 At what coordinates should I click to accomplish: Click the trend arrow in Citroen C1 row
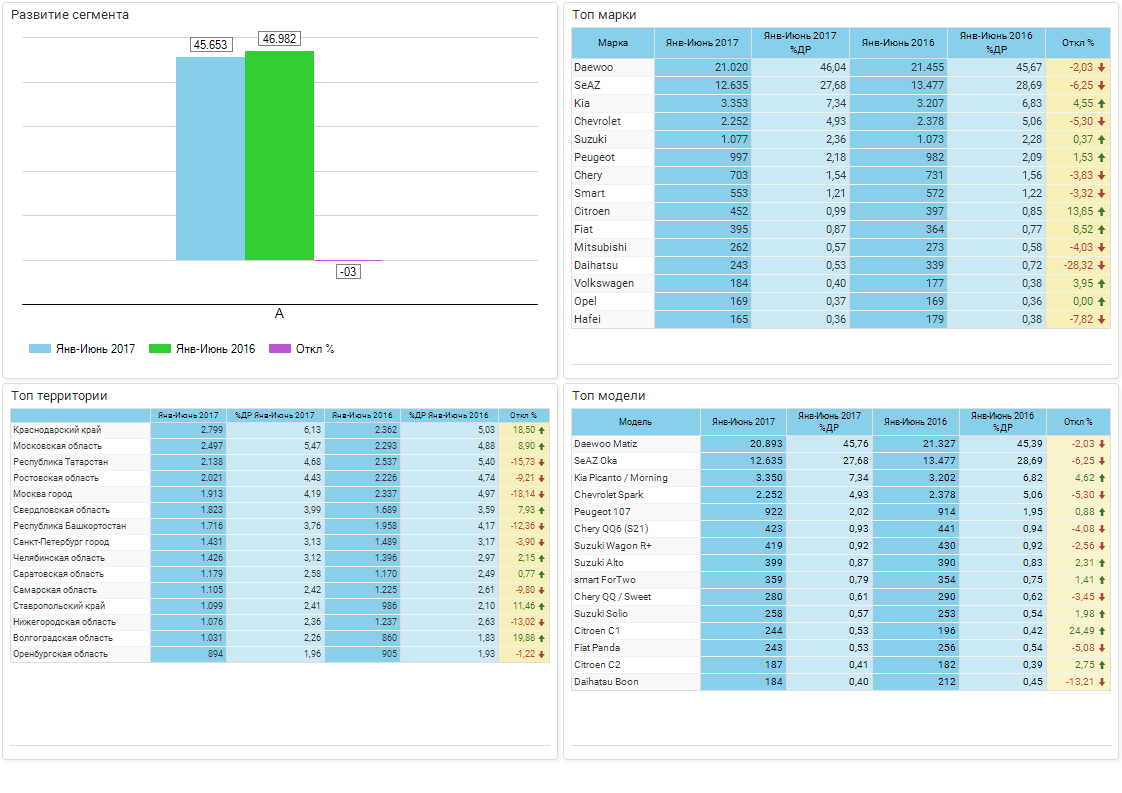point(1101,631)
